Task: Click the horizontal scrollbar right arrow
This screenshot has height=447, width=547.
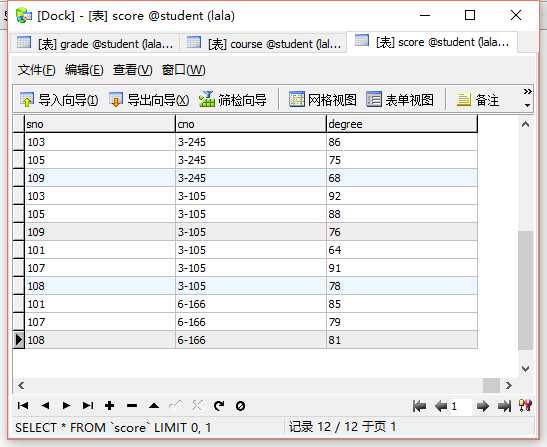Action: tap(509, 385)
